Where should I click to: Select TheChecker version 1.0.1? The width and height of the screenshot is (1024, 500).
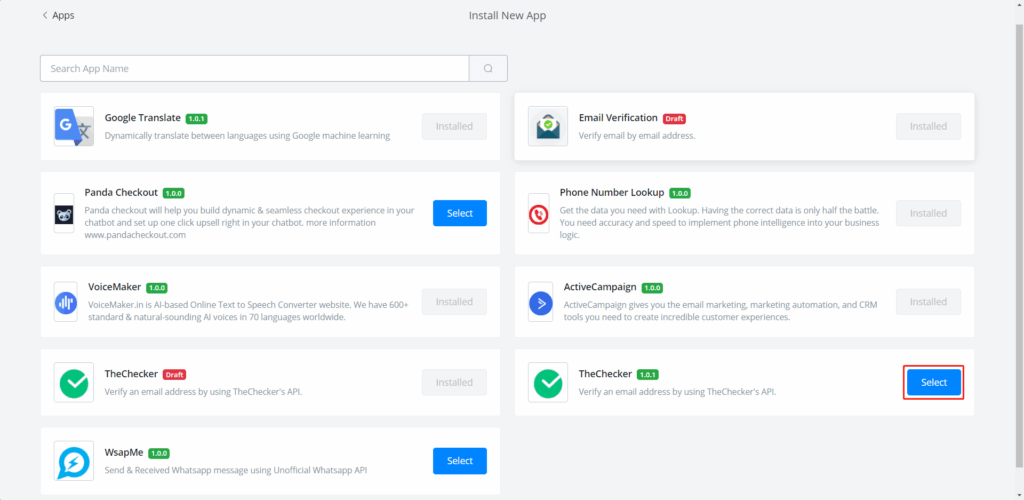(x=933, y=382)
